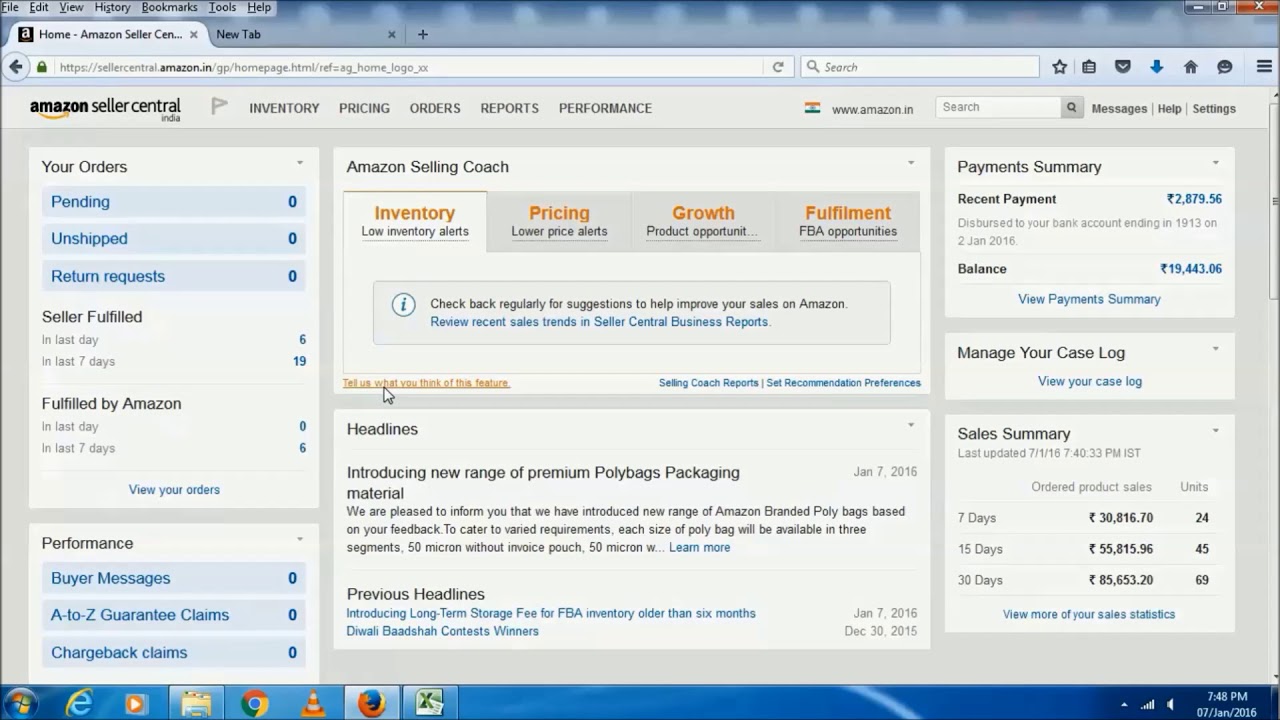Open the REPORTS navigation menu

pyautogui.click(x=509, y=108)
